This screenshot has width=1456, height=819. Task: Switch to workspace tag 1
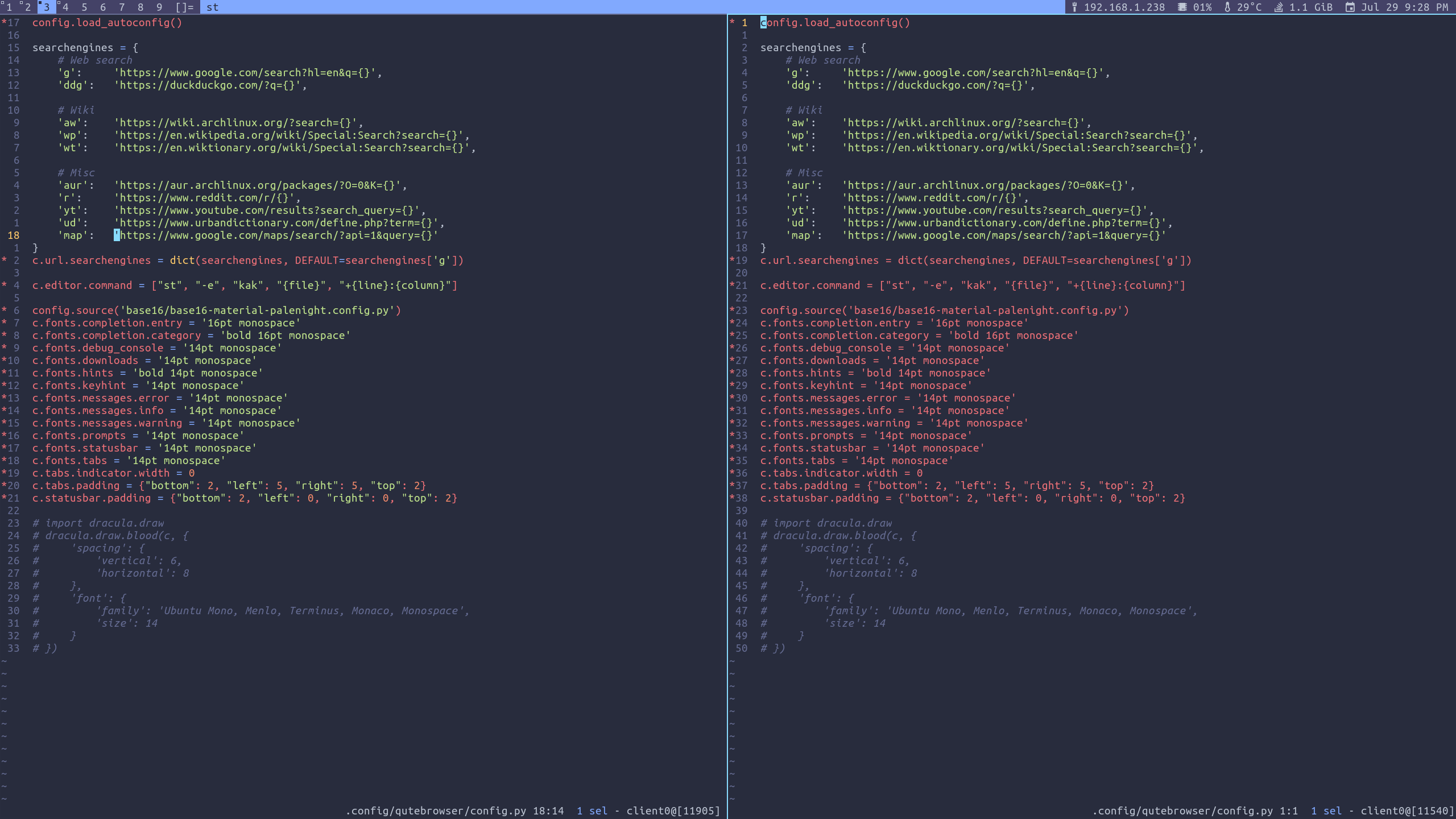pyautogui.click(x=9, y=7)
